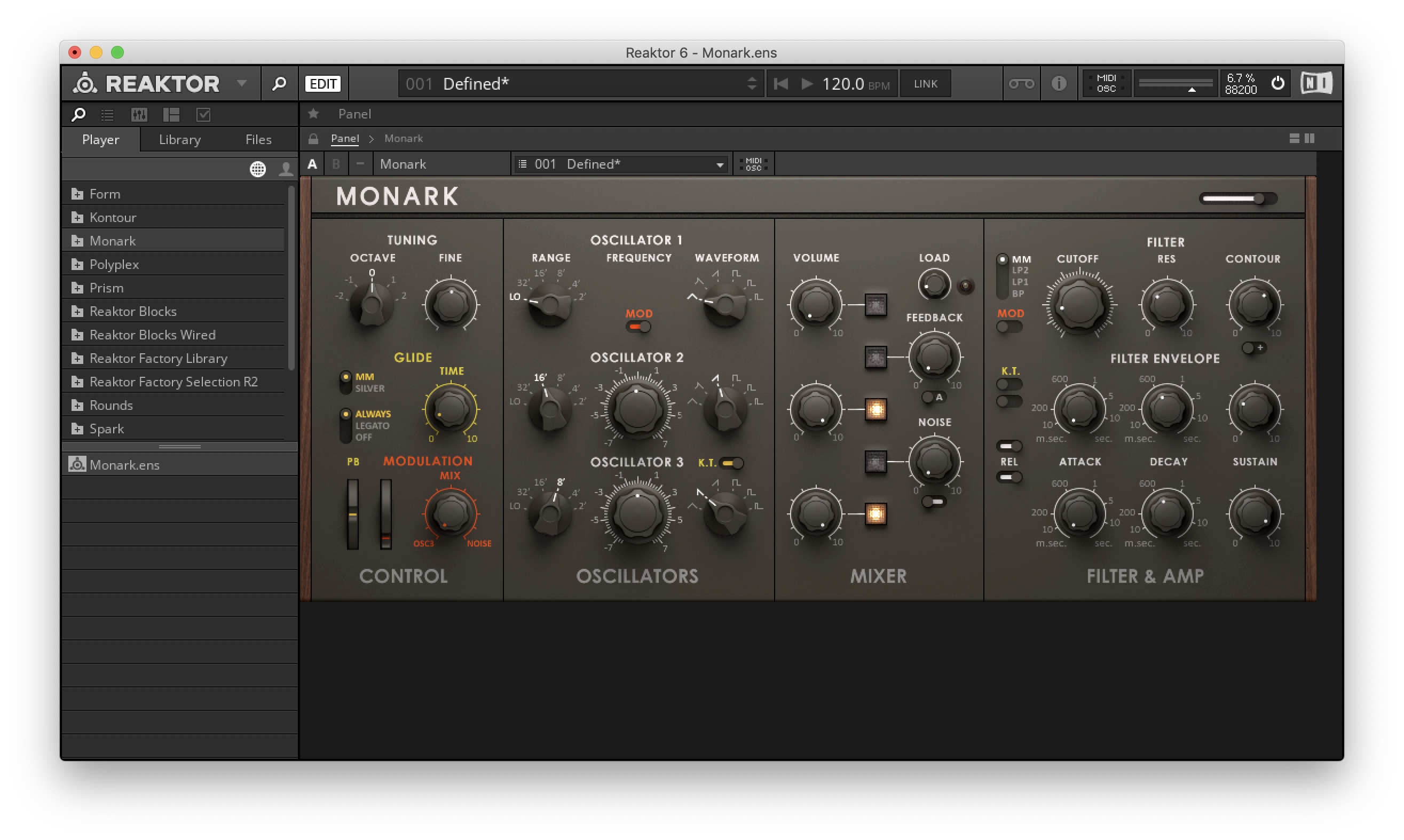Screen dimensions: 1404x840
Task: Switch to the Files tab
Action: click(x=258, y=139)
